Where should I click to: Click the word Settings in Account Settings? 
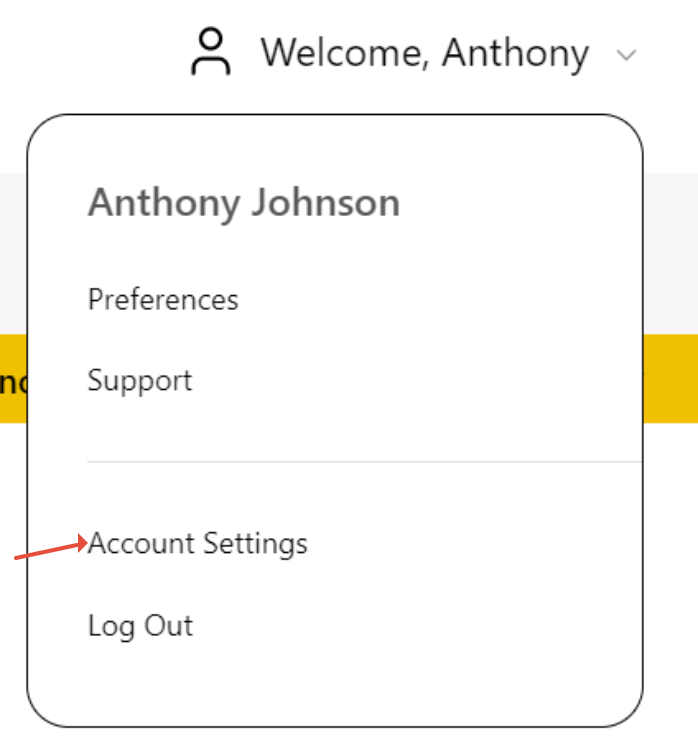click(x=255, y=544)
